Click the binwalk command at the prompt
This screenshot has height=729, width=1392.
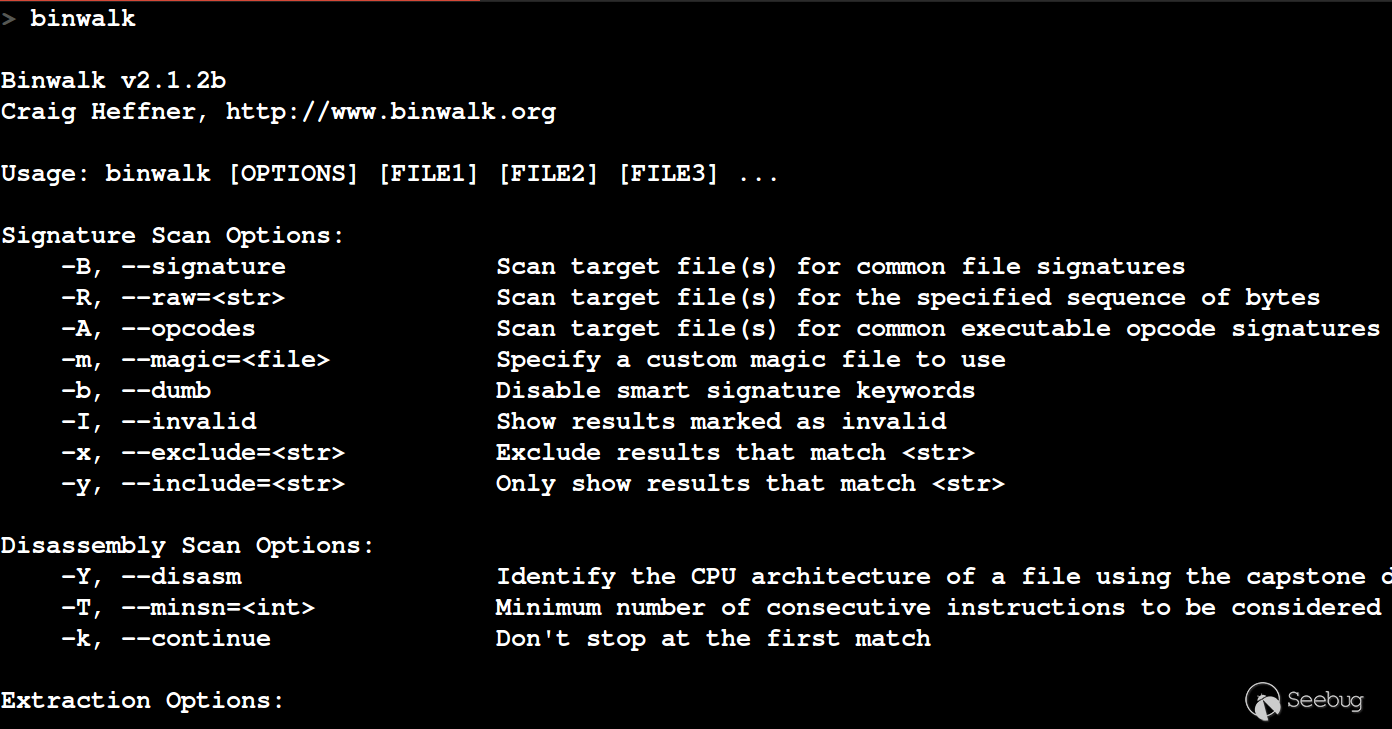coord(83,19)
